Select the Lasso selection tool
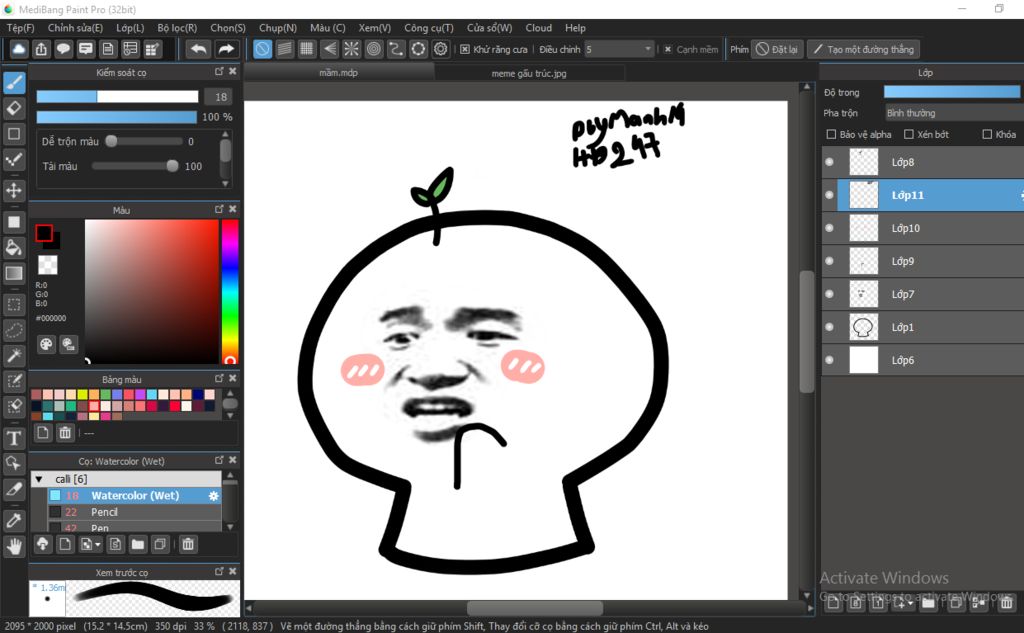 (x=14, y=330)
